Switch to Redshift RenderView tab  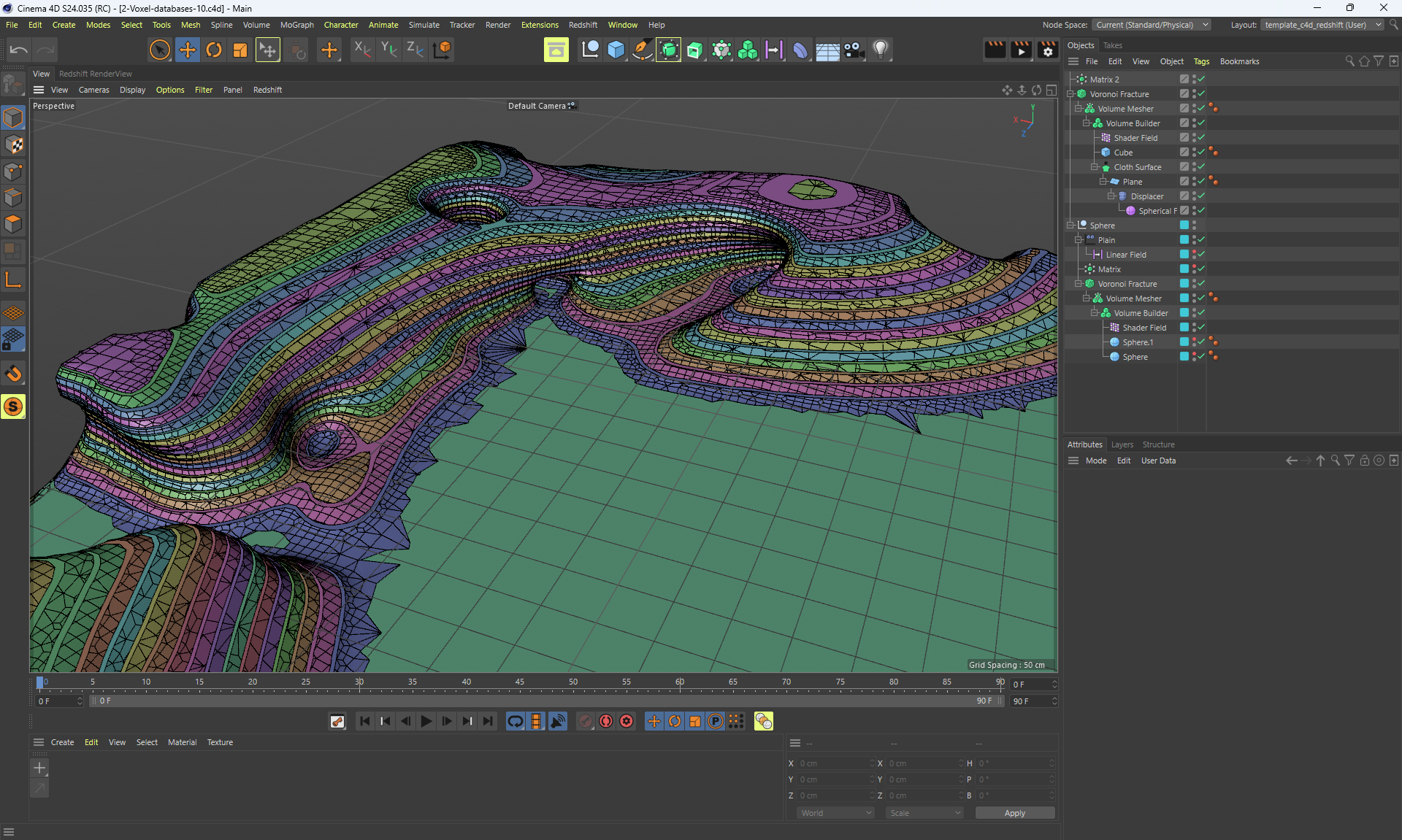[95, 74]
